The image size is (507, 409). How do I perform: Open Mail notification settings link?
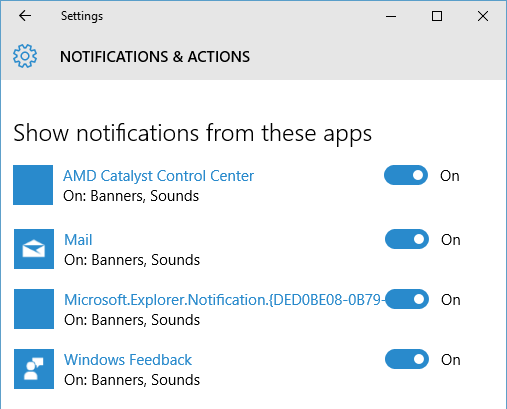(x=78, y=240)
